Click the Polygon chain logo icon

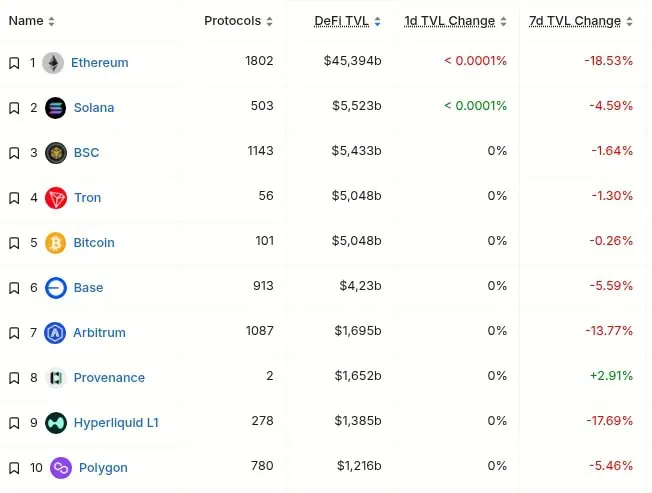click(61, 467)
